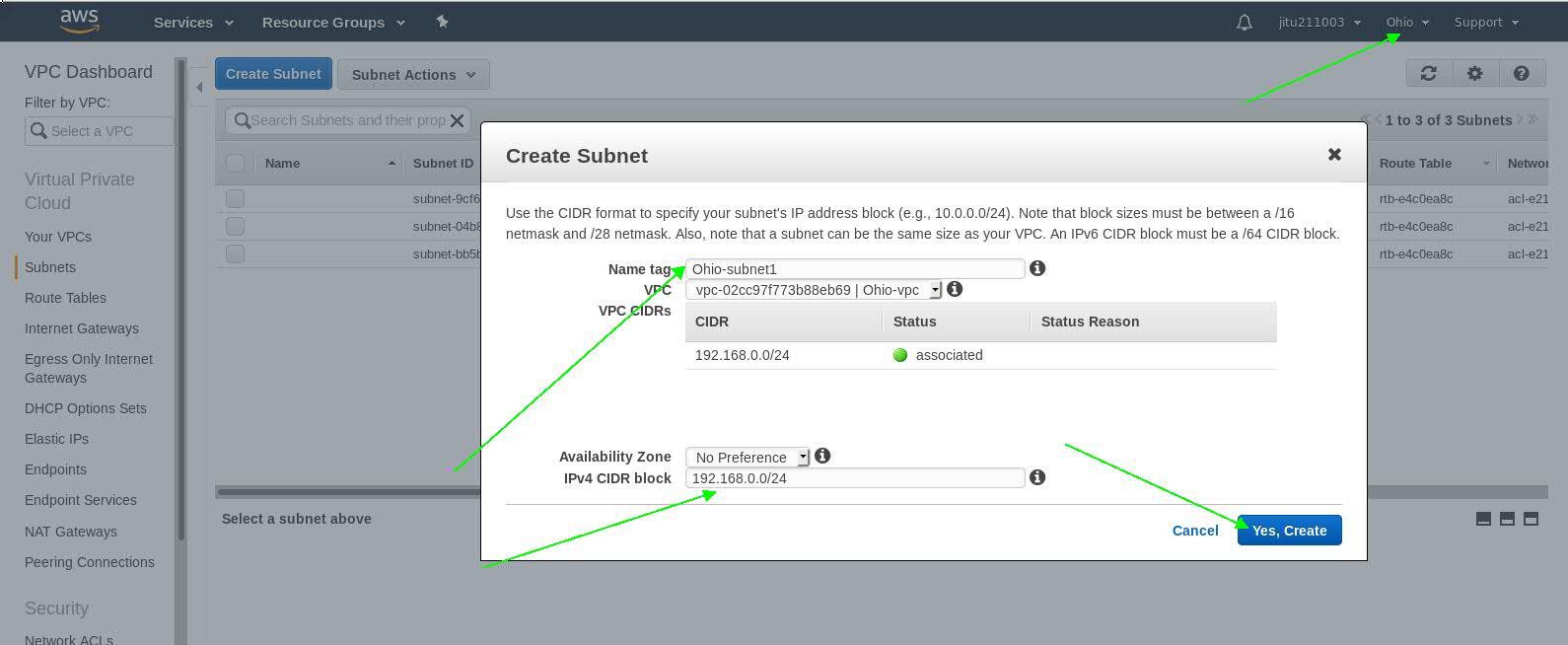Open Internet Gateways in sidebar
This screenshot has width=1568, height=645.
pyautogui.click(x=82, y=328)
